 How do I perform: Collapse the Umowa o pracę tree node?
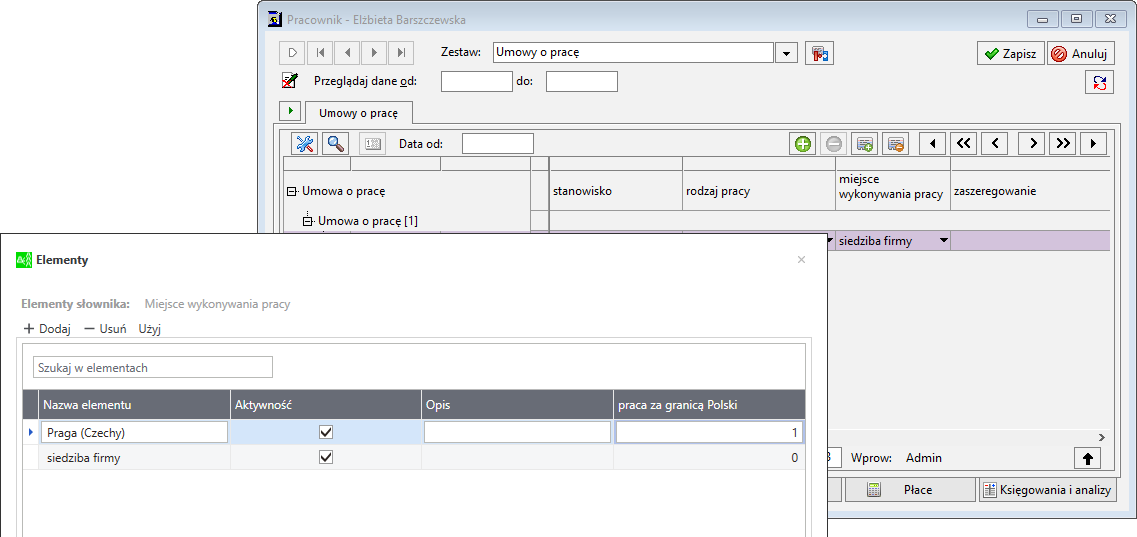tap(292, 191)
